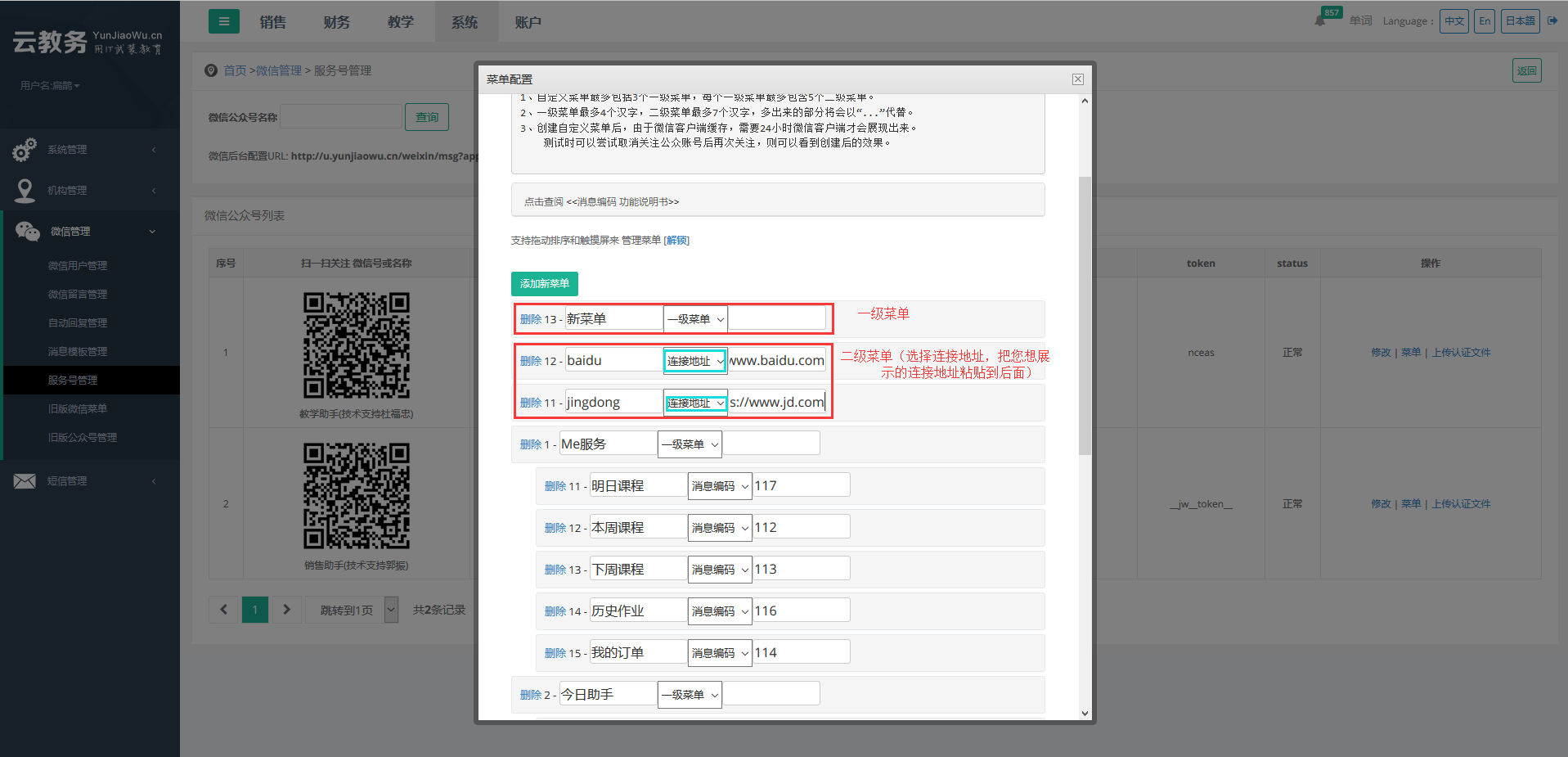Click the WeChat management chat icon
The image size is (1568, 757).
coord(27,232)
